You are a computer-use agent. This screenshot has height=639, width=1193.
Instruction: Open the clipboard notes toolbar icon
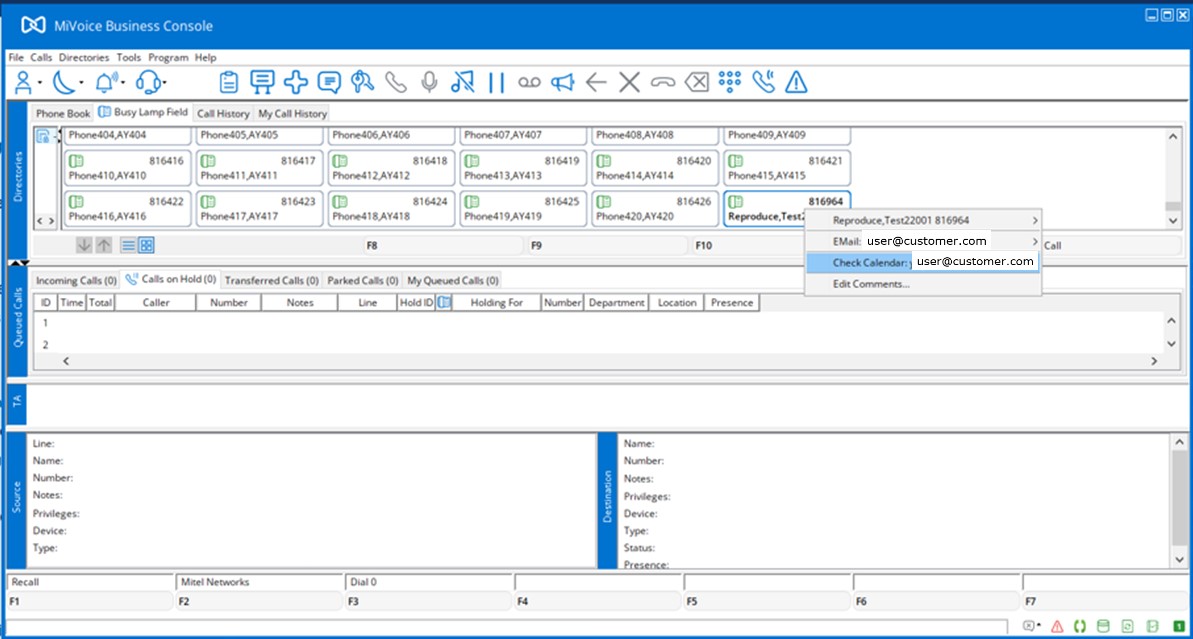pos(228,82)
